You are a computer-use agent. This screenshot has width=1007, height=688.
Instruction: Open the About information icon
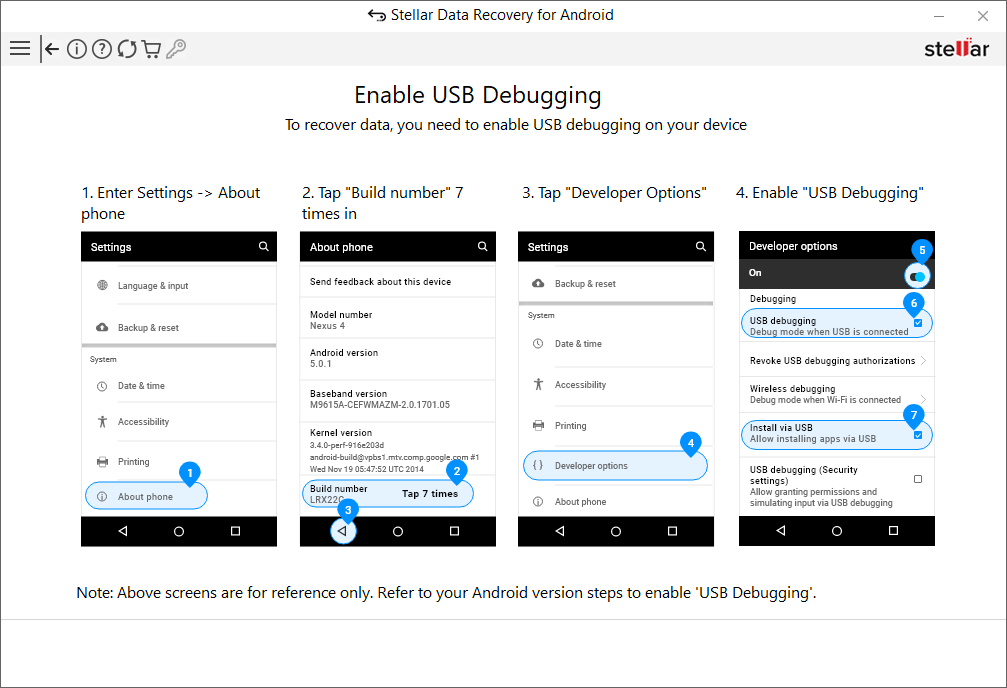77,48
